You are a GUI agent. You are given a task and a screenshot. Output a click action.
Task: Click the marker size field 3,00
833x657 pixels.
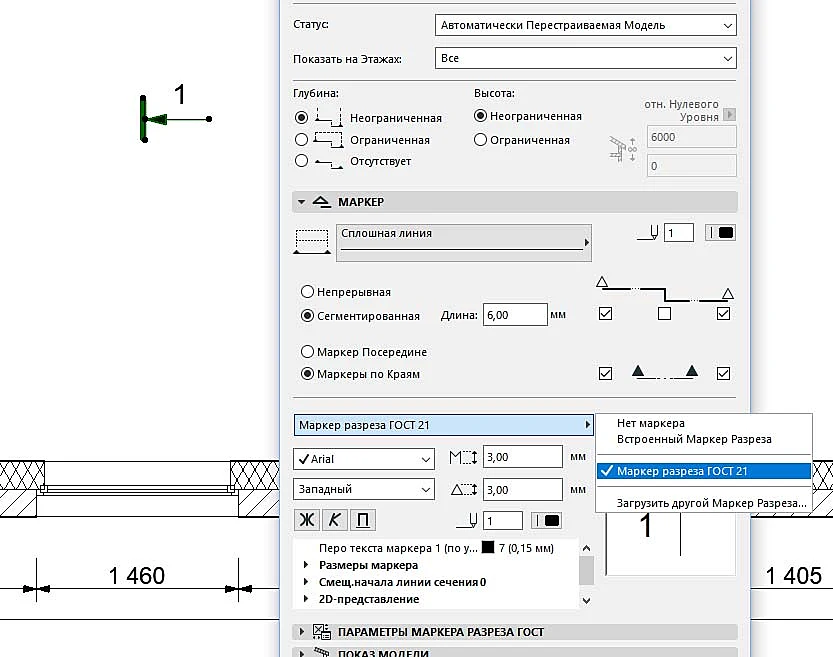523,490
